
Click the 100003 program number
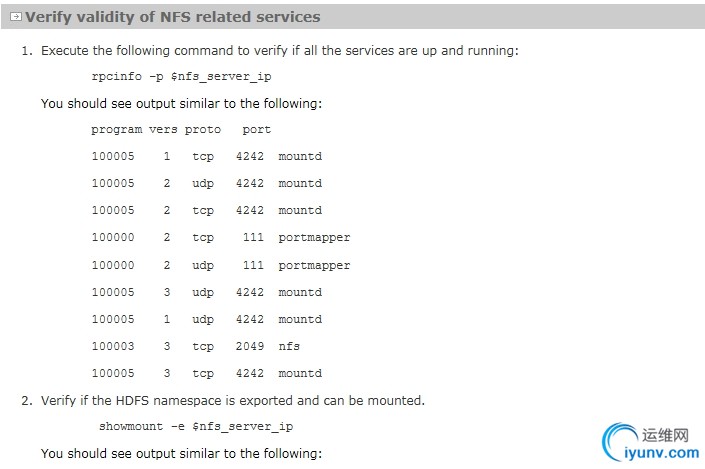click(x=113, y=346)
